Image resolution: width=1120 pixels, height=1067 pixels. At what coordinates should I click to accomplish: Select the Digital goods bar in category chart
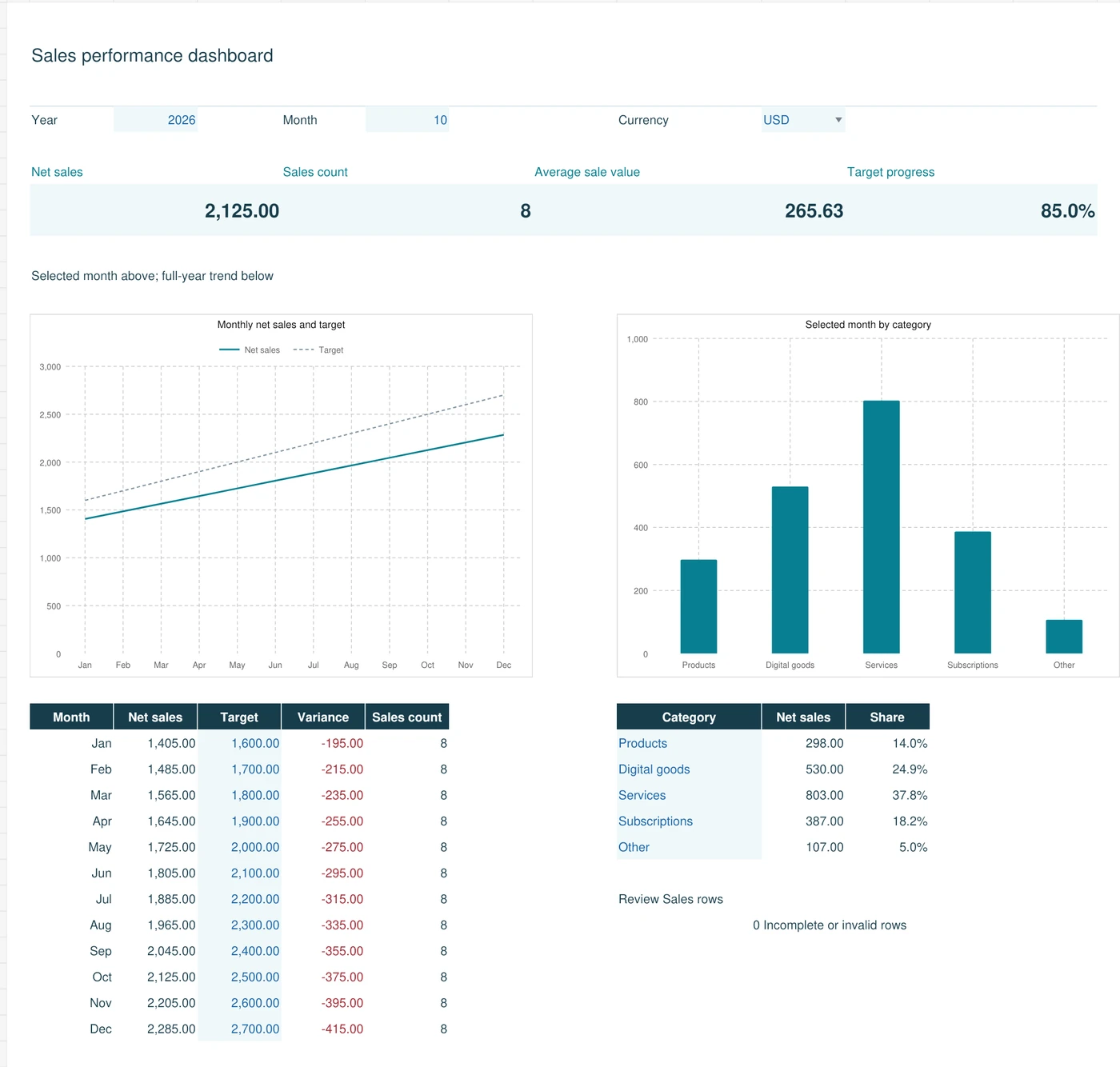790,570
